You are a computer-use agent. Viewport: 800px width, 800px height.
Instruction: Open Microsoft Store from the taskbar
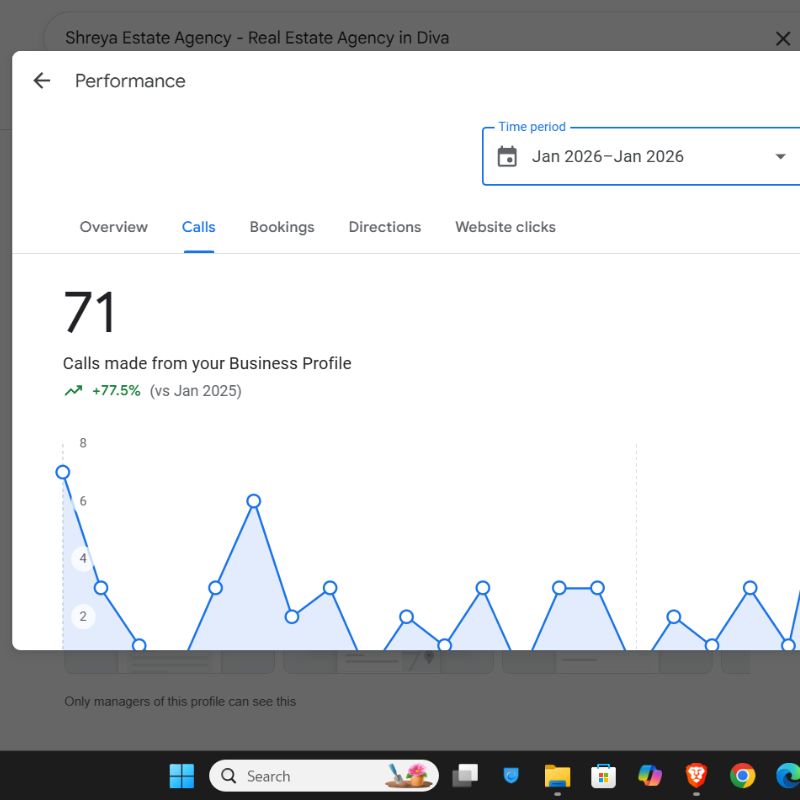603,776
